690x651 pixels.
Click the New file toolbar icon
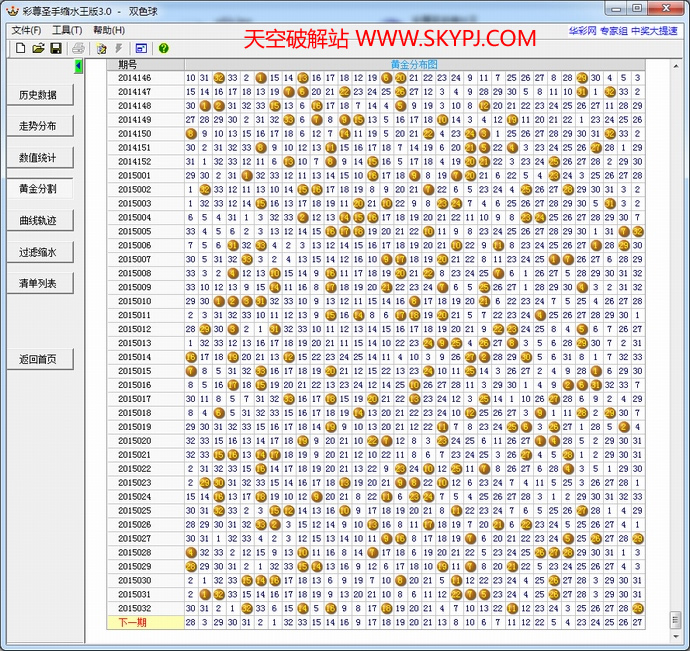19,48
